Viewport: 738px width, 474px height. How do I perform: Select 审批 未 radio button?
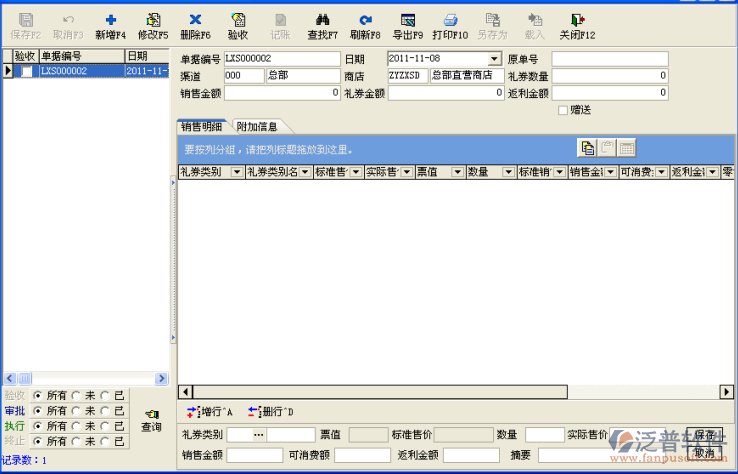point(76,411)
